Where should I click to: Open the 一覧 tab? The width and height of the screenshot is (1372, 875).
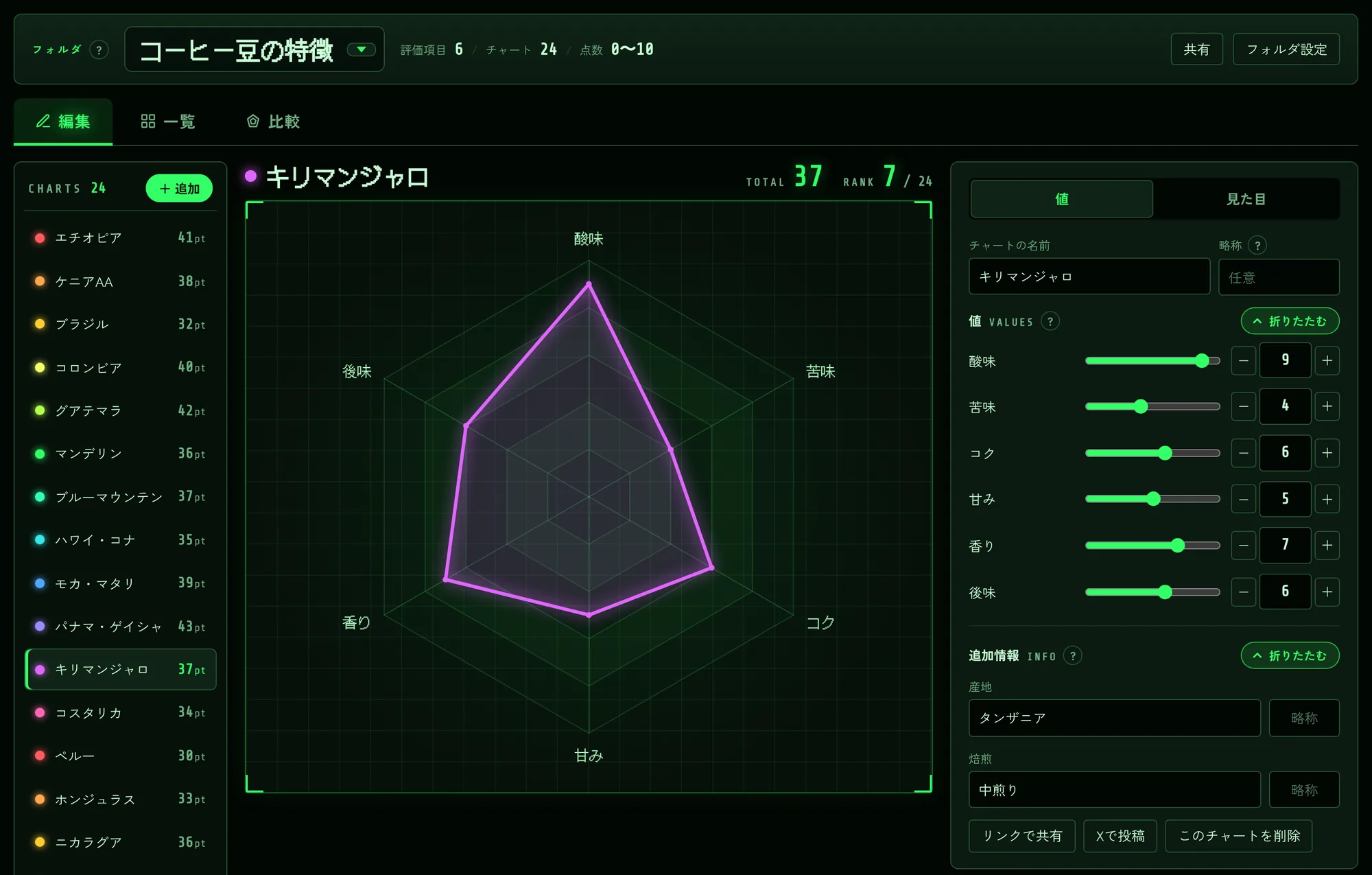168,121
